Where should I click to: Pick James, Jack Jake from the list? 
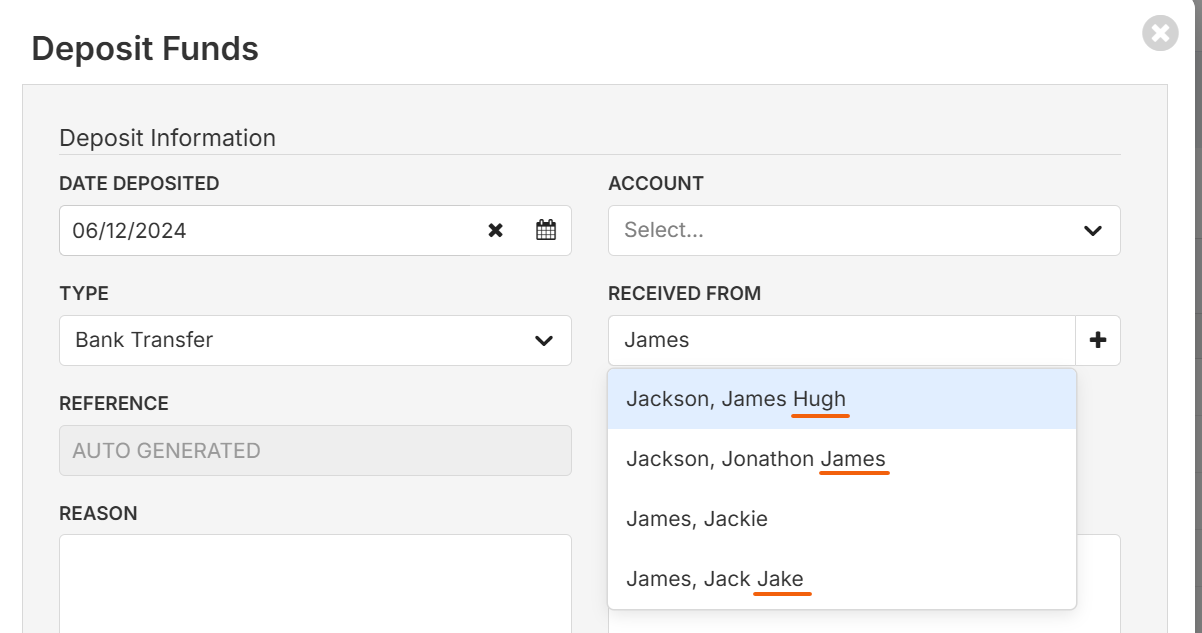[x=842, y=579]
